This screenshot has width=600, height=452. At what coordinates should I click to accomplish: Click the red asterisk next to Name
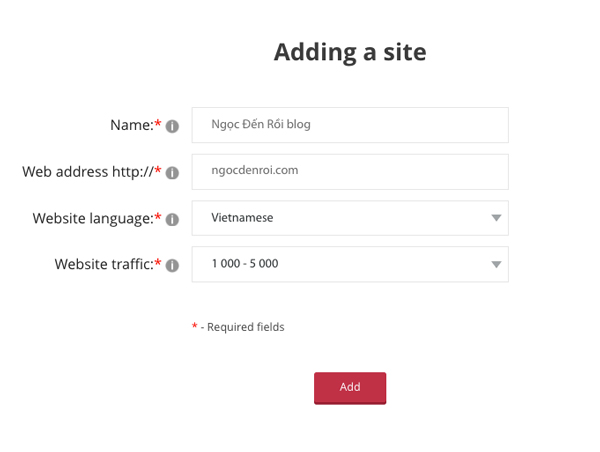(x=157, y=125)
